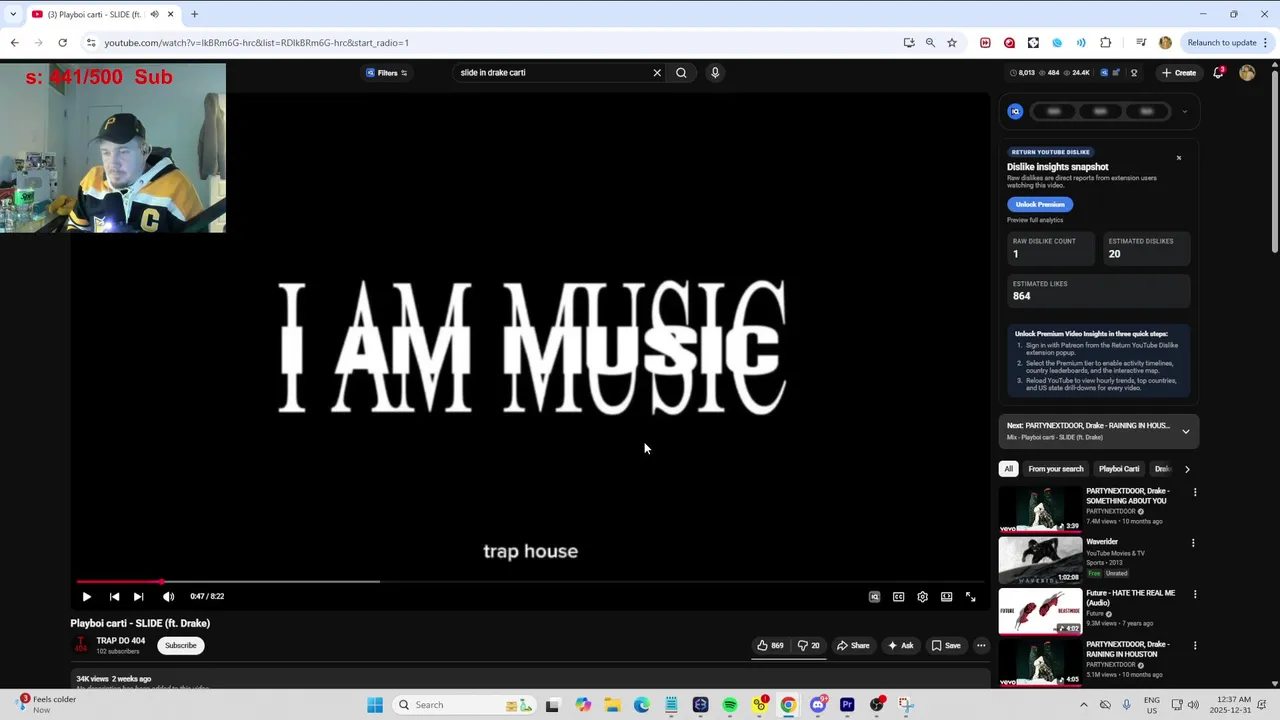Clear the YouTube search box text
This screenshot has width=1280, height=720.
tap(657, 73)
